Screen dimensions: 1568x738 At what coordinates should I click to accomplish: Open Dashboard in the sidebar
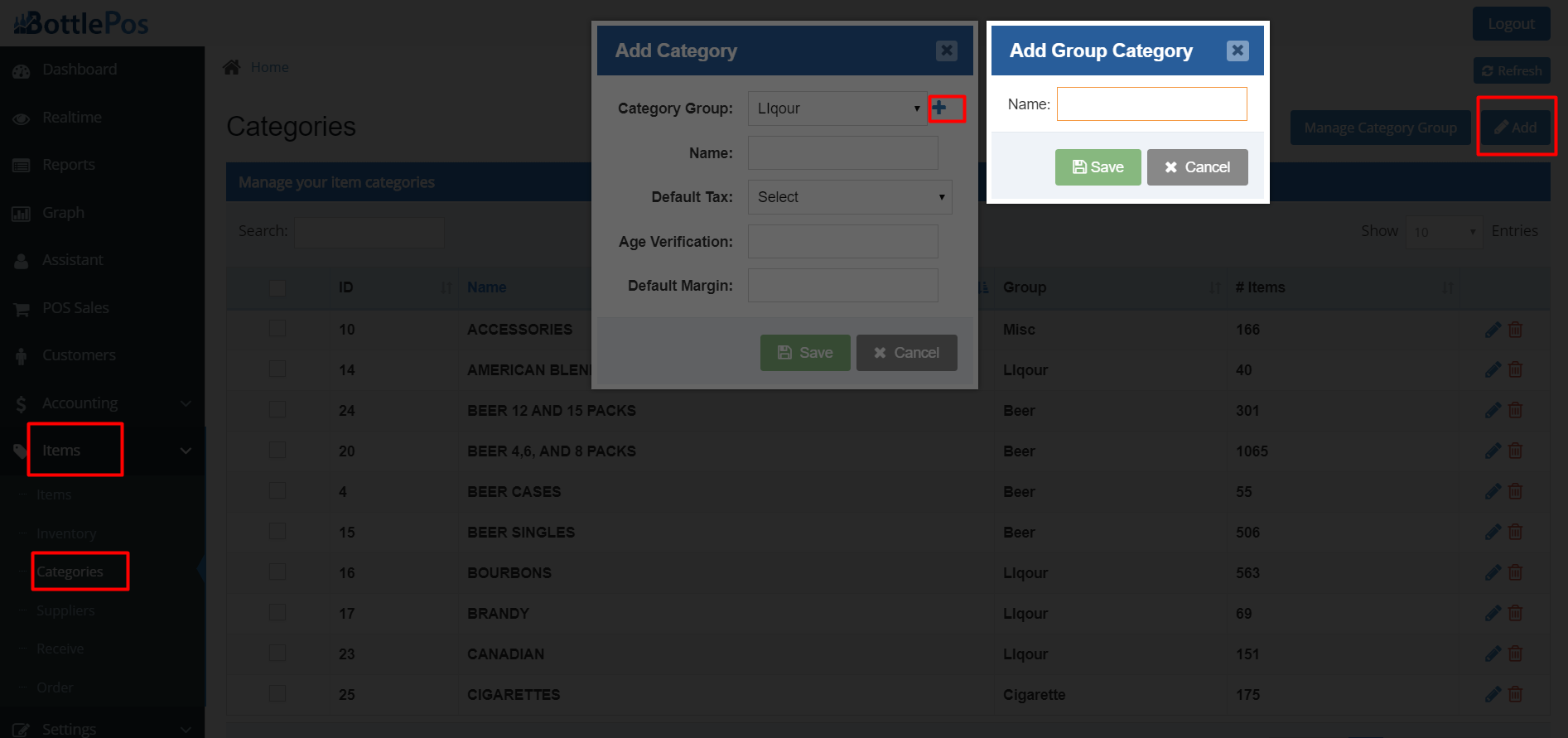click(x=80, y=70)
